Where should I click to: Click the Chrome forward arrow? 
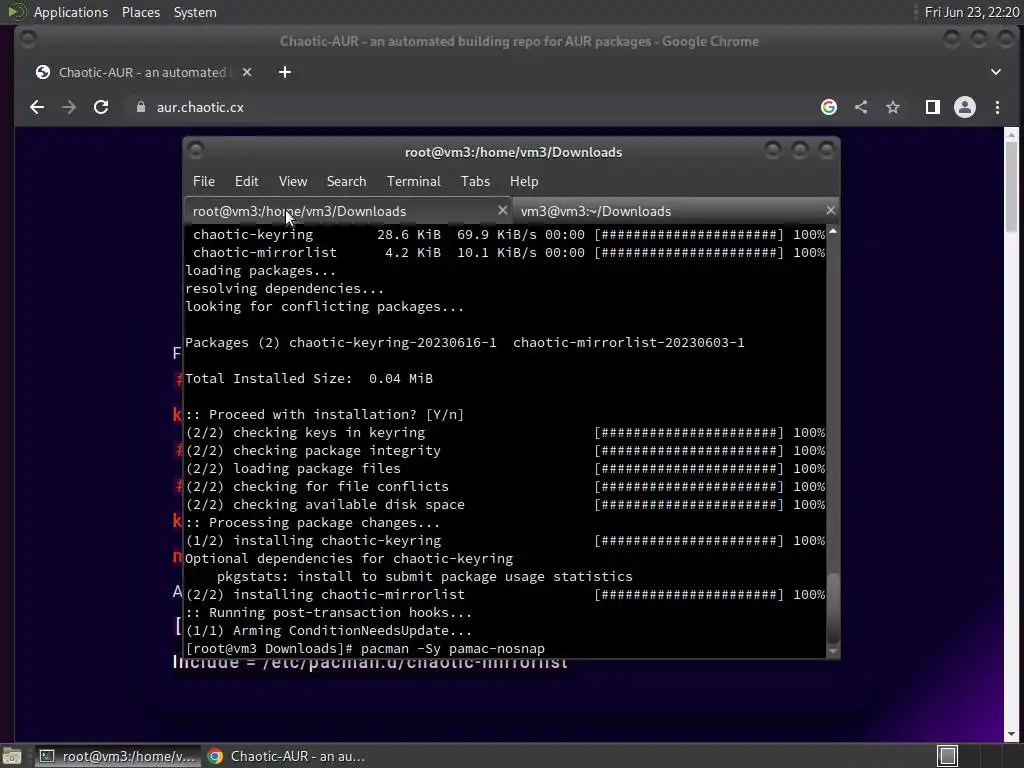(69, 107)
